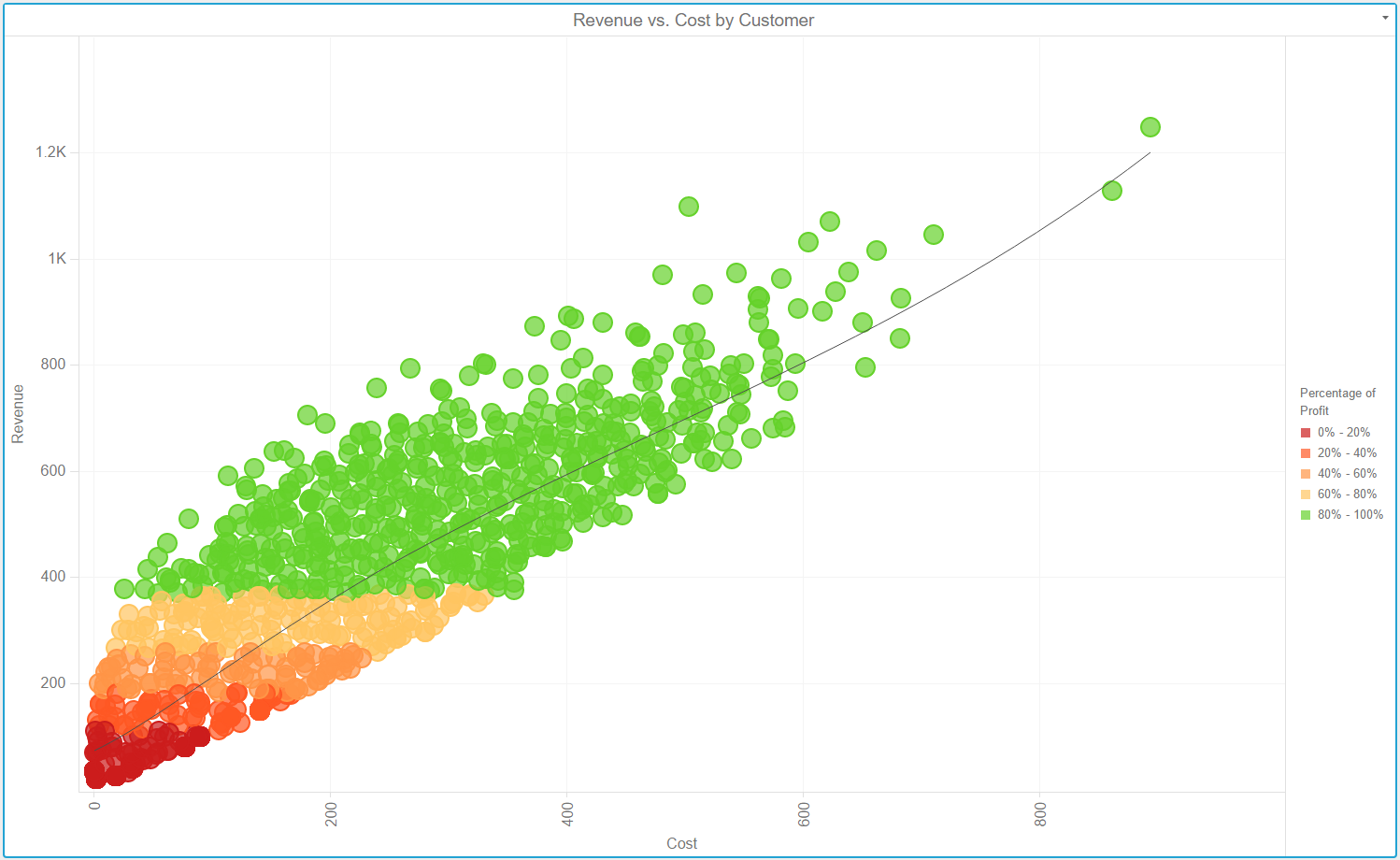Select the red 0% - 20% legend swatch
This screenshot has height=860, width=1400.
1306,433
